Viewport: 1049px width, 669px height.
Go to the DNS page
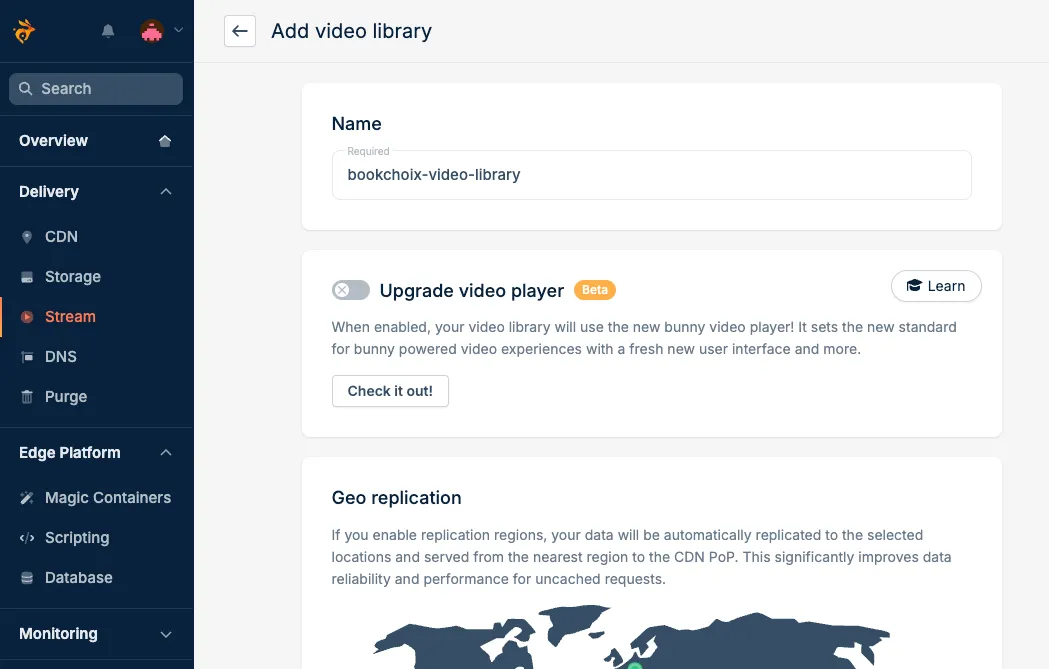61,356
